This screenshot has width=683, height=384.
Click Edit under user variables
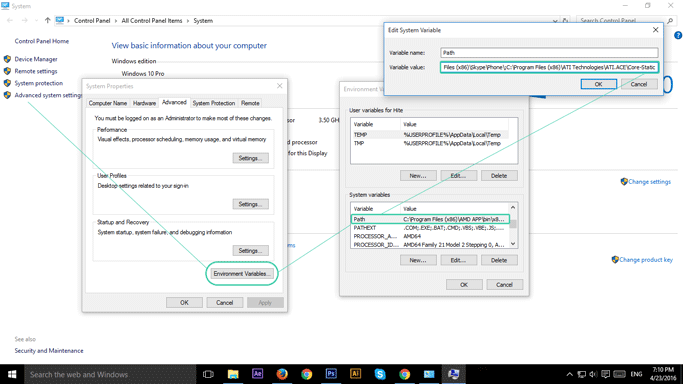tap(458, 176)
